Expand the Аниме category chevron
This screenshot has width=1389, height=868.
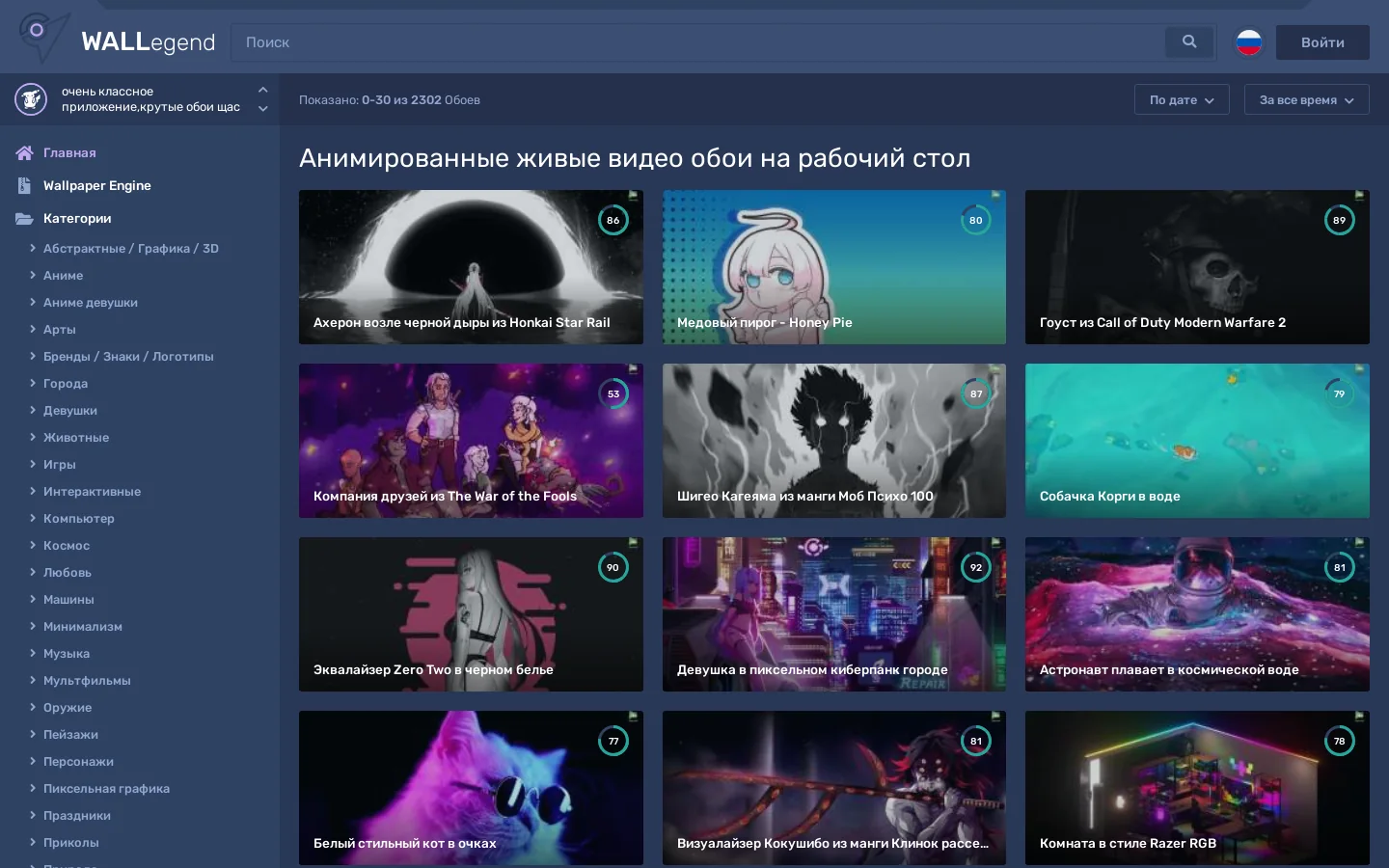pyautogui.click(x=33, y=275)
